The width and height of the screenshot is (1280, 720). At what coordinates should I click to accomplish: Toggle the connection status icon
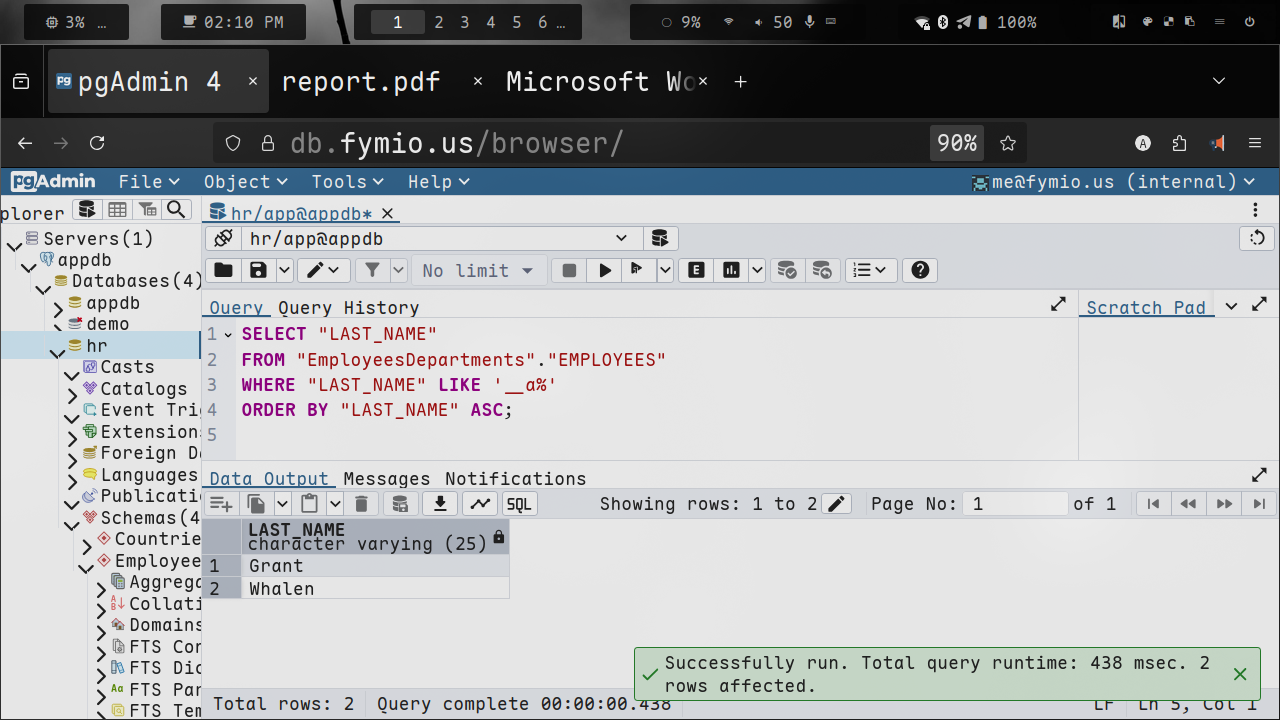pos(224,238)
